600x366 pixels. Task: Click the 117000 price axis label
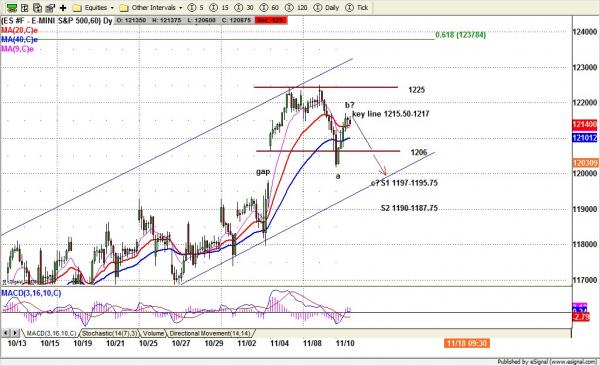(585, 280)
